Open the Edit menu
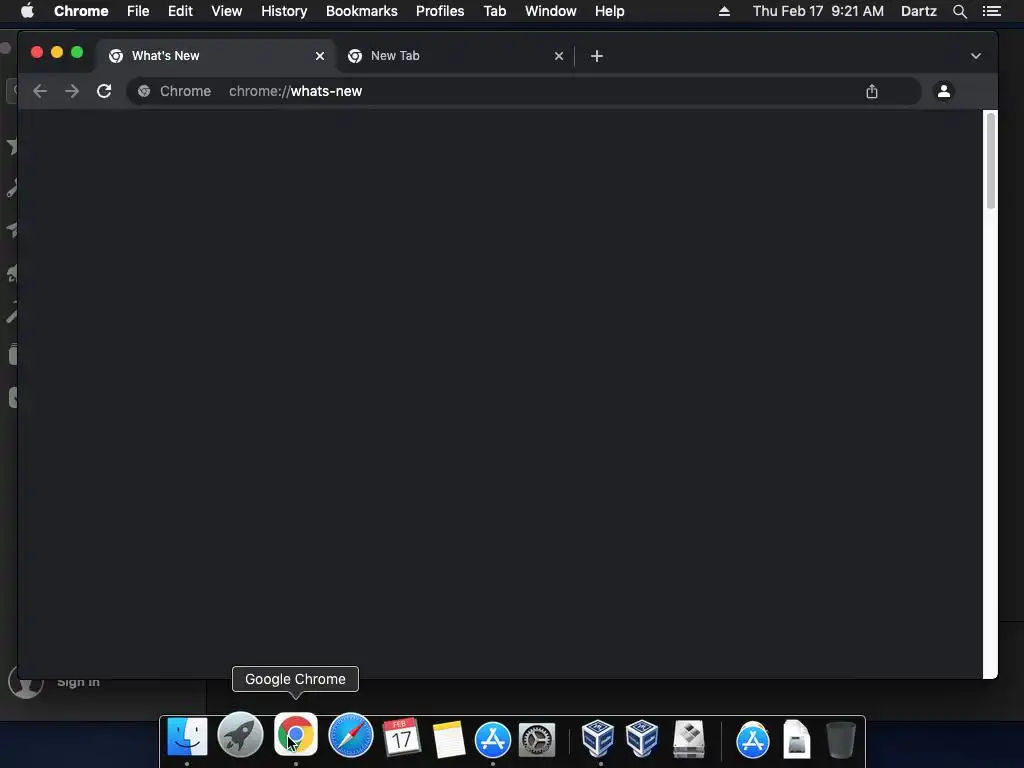1024x768 pixels. click(180, 11)
